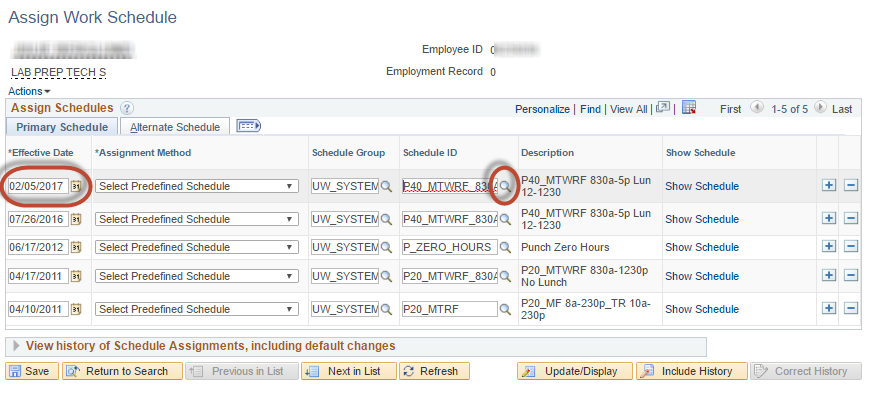Click the First rows link
Screen dimensions: 879x398
click(730, 109)
